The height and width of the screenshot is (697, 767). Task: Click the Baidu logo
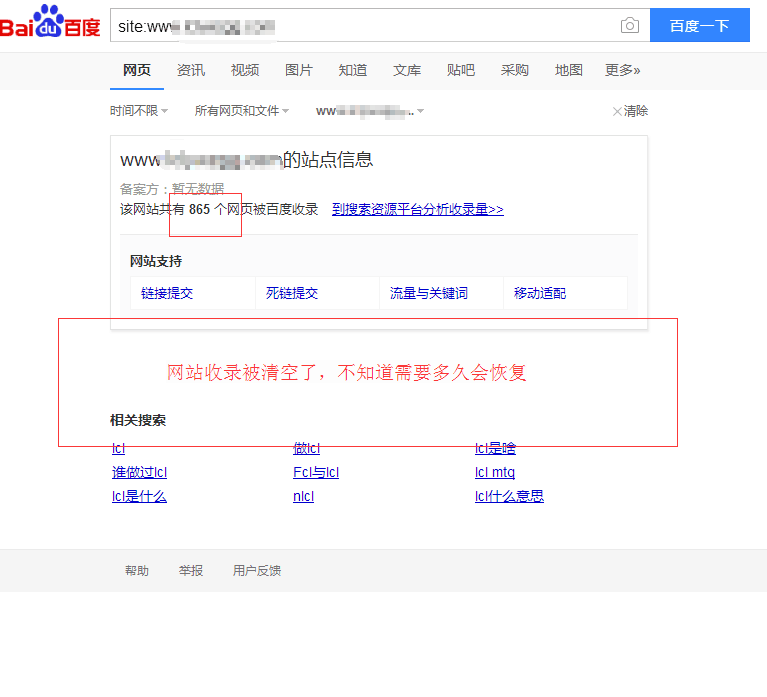[x=50, y=22]
